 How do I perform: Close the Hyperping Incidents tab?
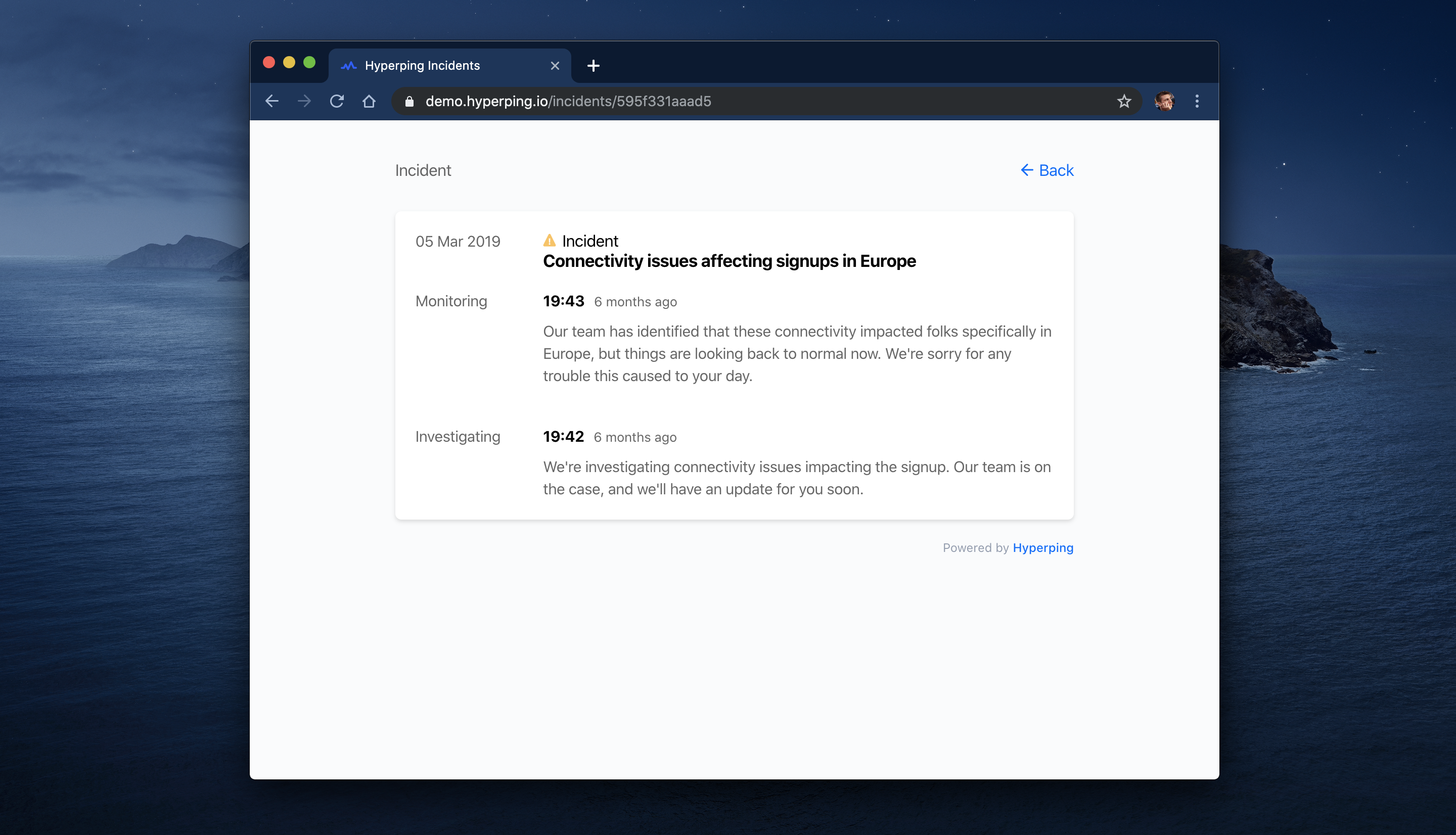[555, 66]
